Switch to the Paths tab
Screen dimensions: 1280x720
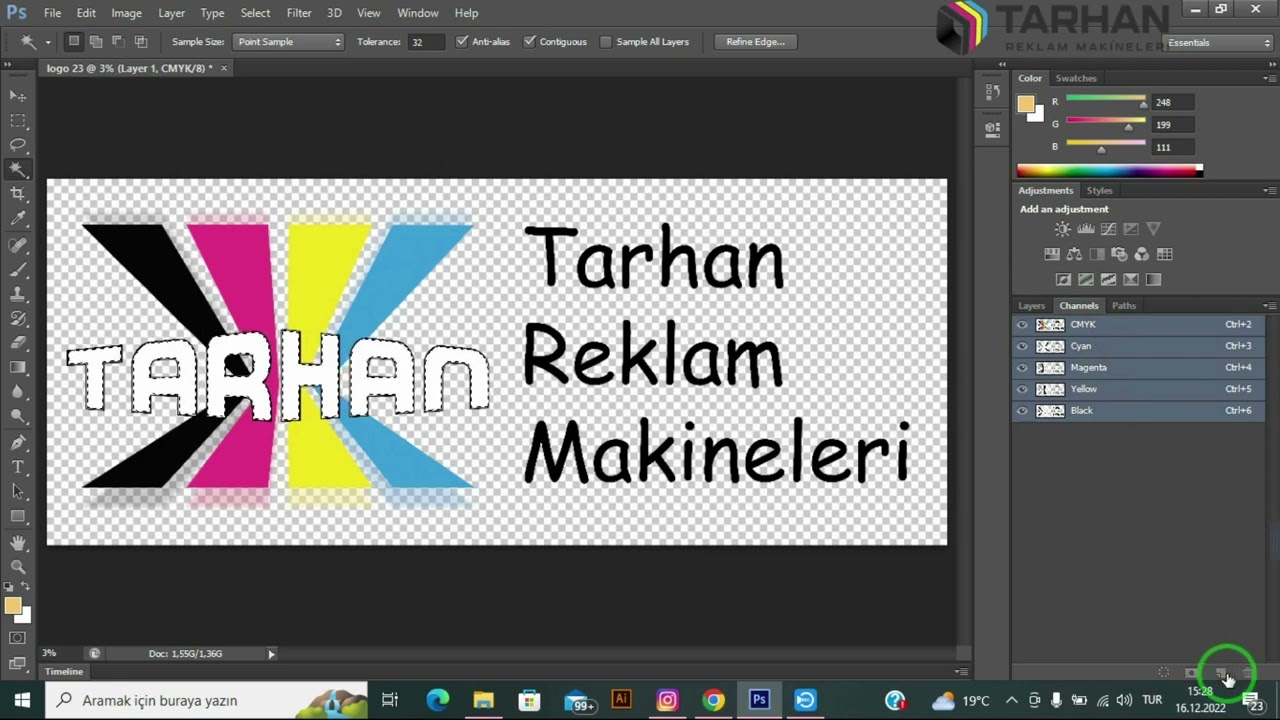pyautogui.click(x=1124, y=306)
